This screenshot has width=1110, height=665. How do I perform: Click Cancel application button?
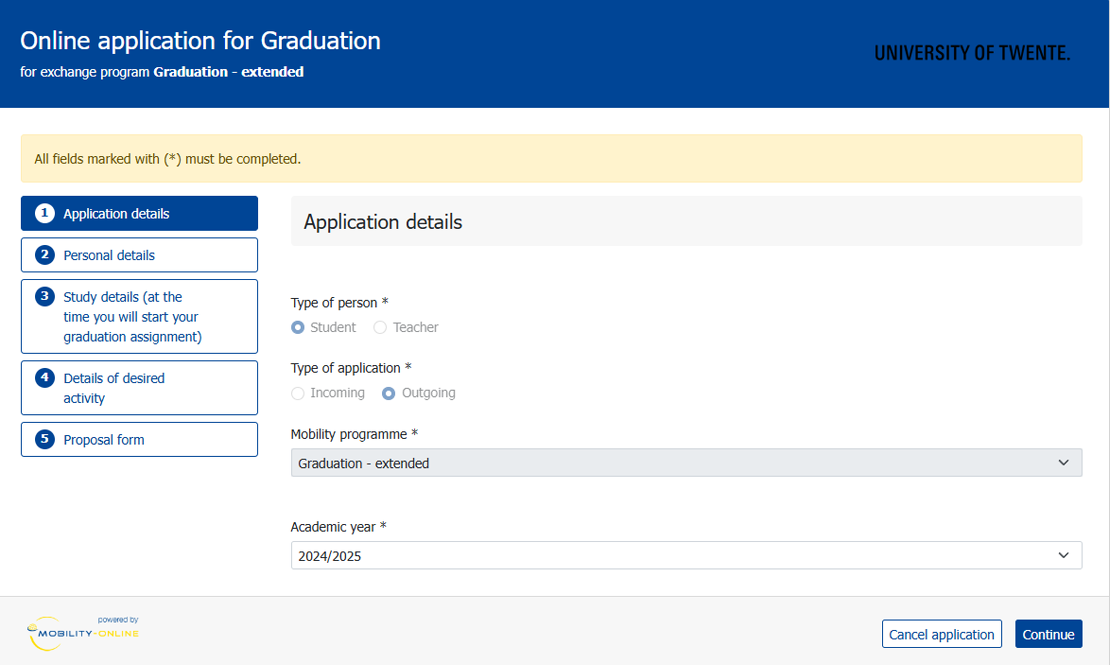[x=942, y=634]
